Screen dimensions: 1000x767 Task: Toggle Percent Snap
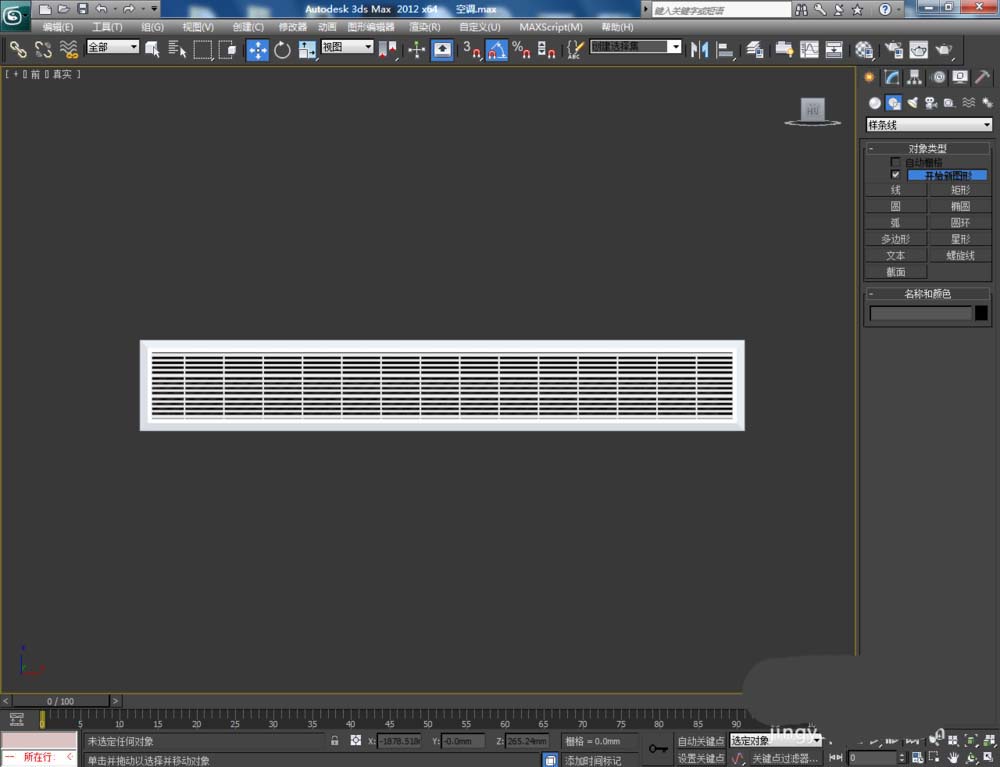(x=521, y=49)
